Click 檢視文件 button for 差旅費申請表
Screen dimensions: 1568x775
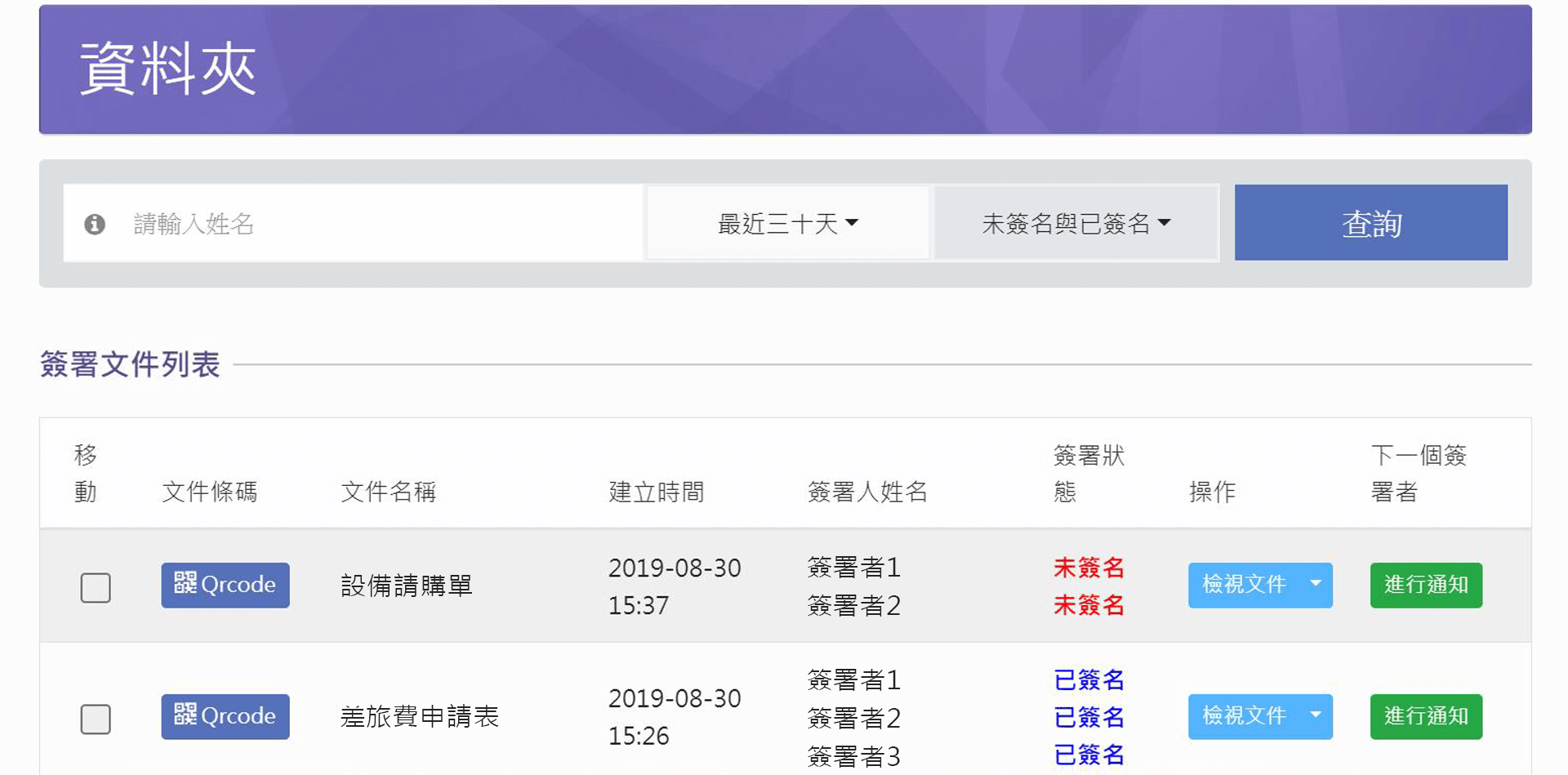click(1244, 716)
